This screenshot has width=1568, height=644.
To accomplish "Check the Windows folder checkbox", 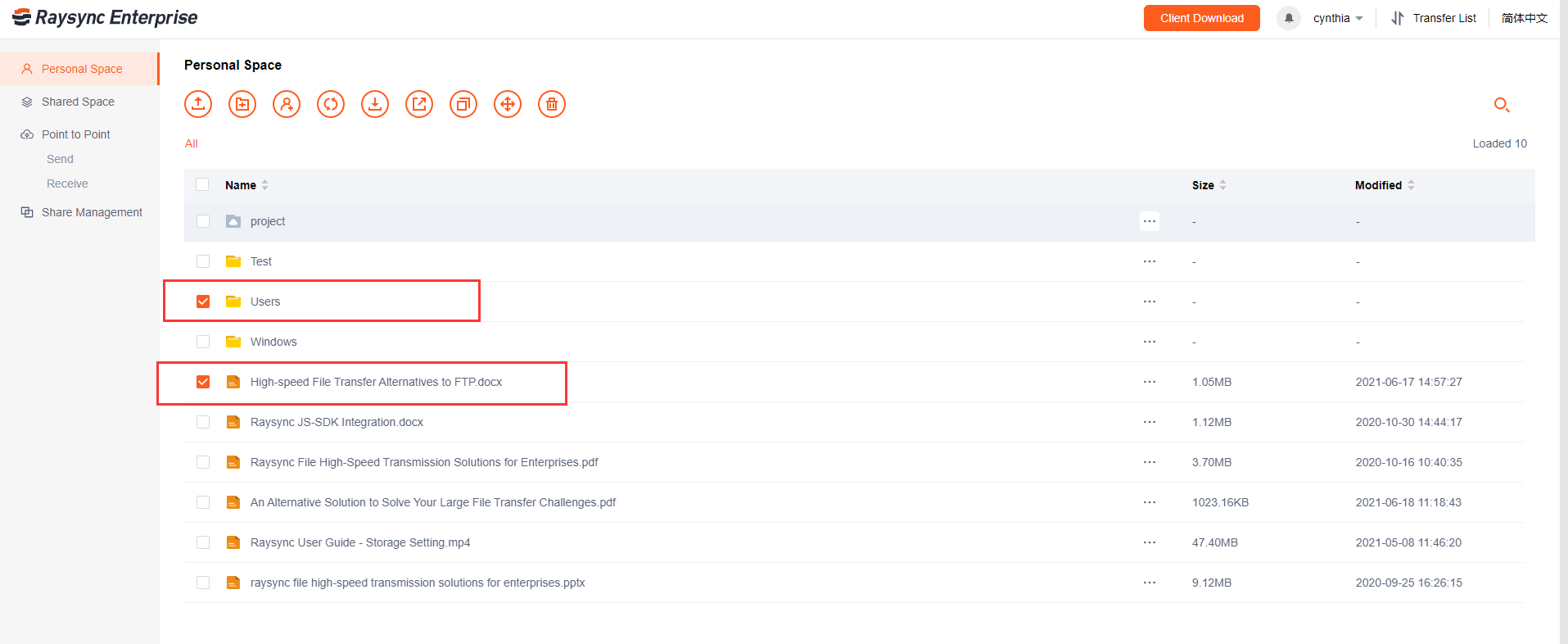I will point(203,342).
